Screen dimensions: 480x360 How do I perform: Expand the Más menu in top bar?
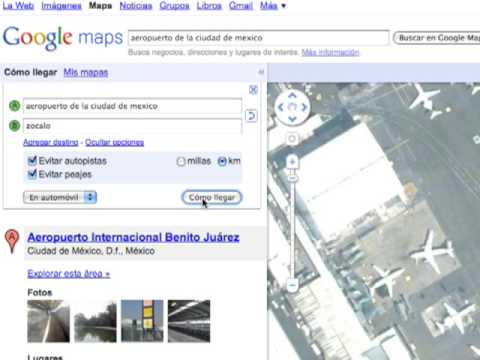point(273,6)
